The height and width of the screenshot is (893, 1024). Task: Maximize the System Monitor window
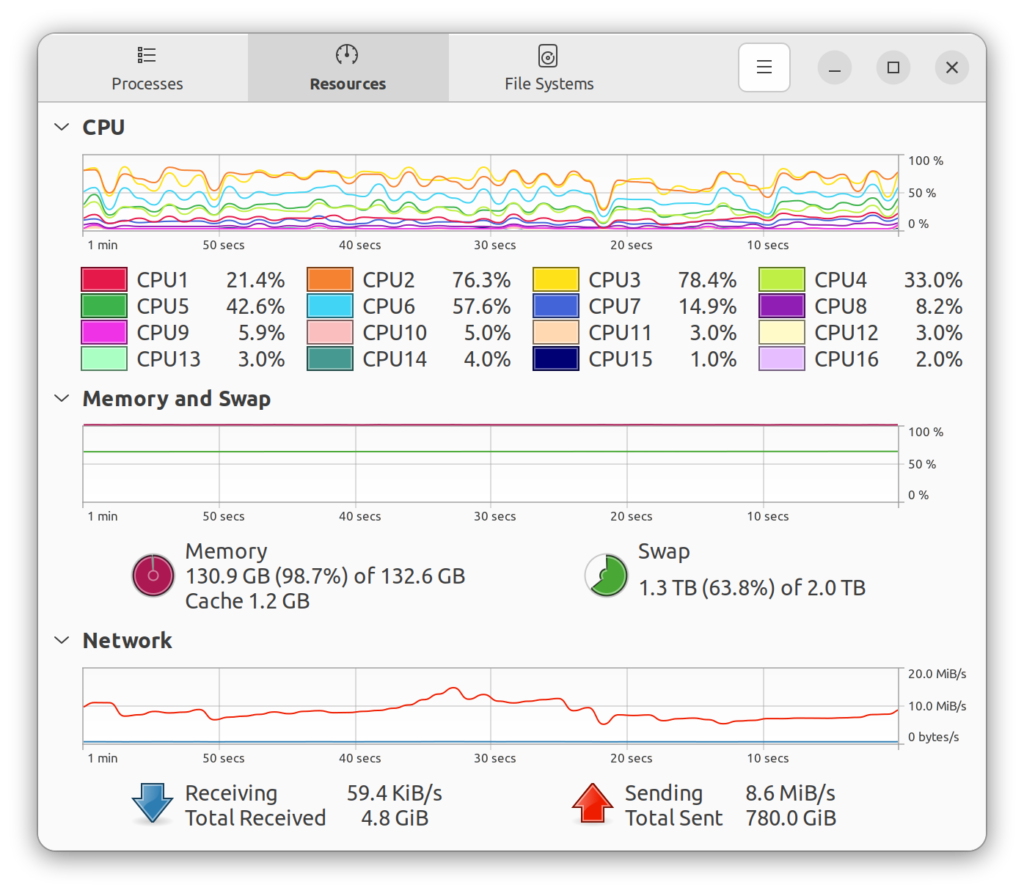point(893,68)
